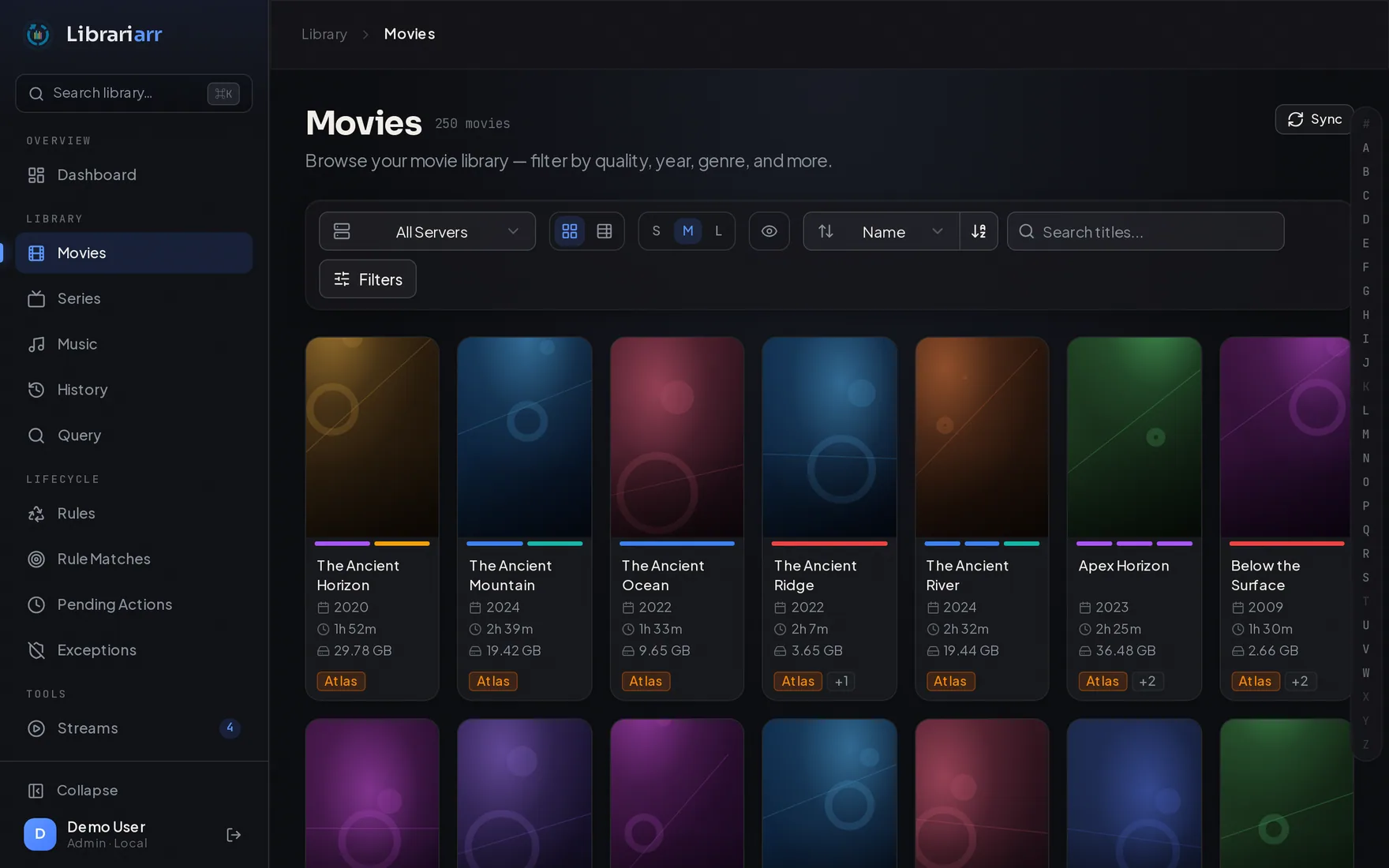
Task: Click the Librariarr logo icon
Action: [38, 34]
